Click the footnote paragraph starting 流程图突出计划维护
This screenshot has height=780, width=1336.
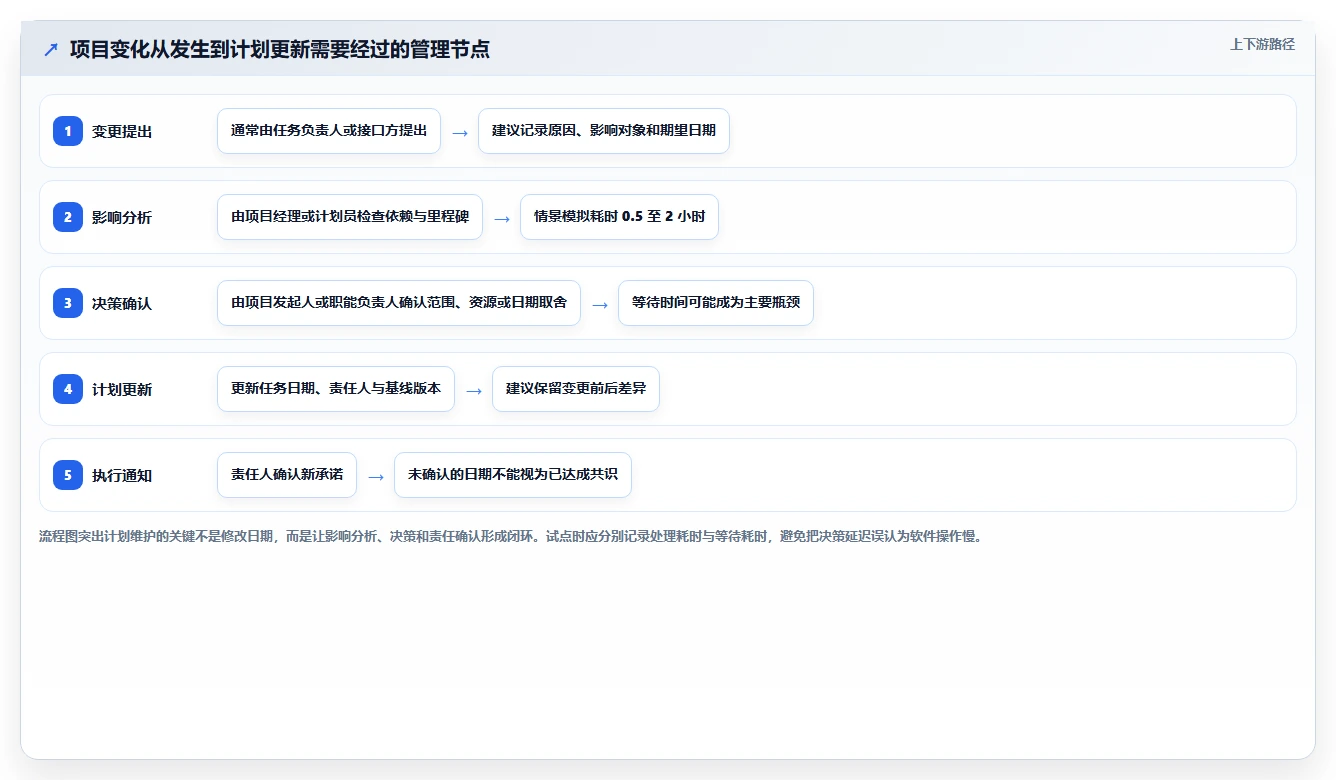pyautogui.click(x=511, y=536)
